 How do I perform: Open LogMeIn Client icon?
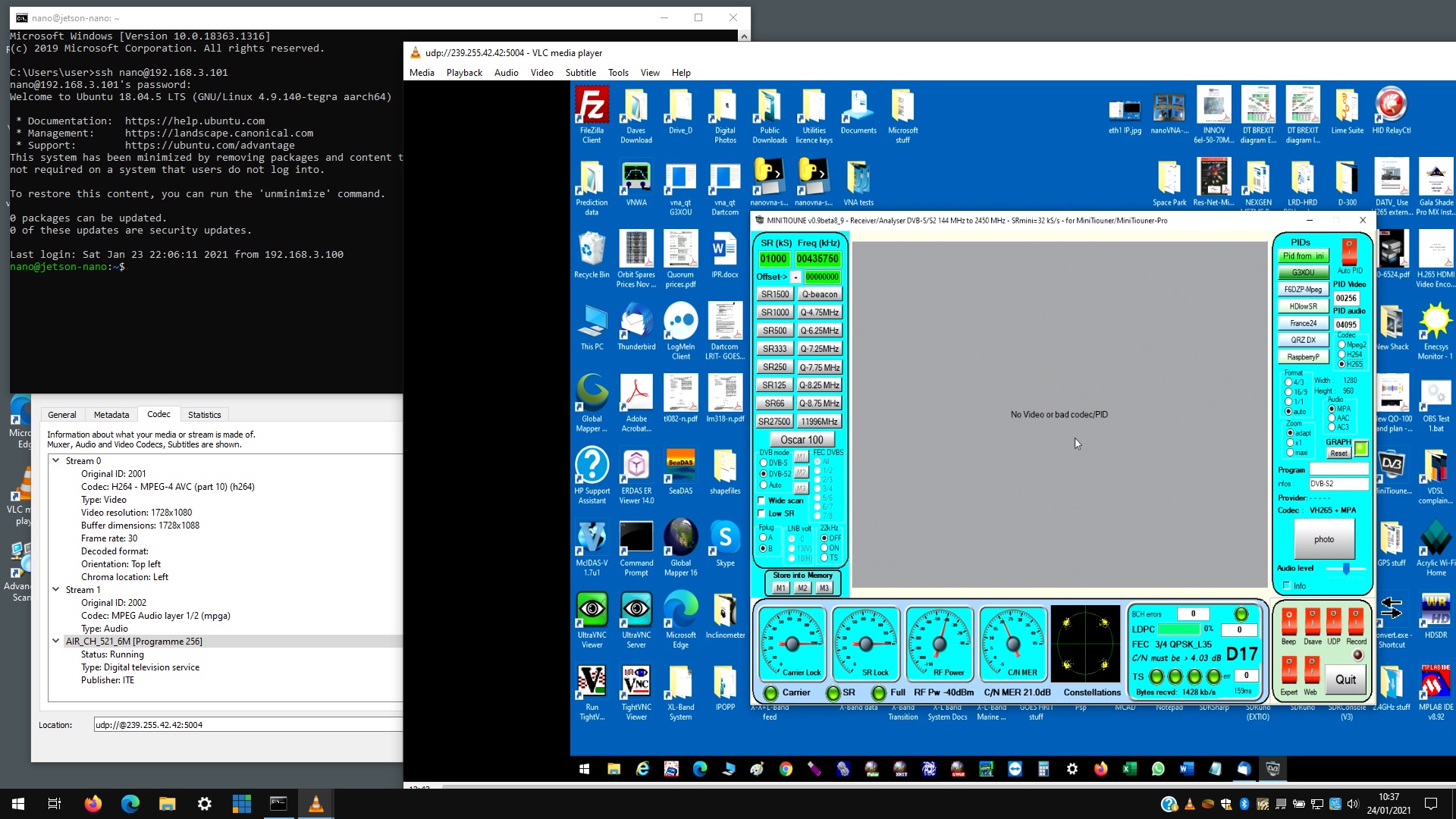[x=681, y=331]
